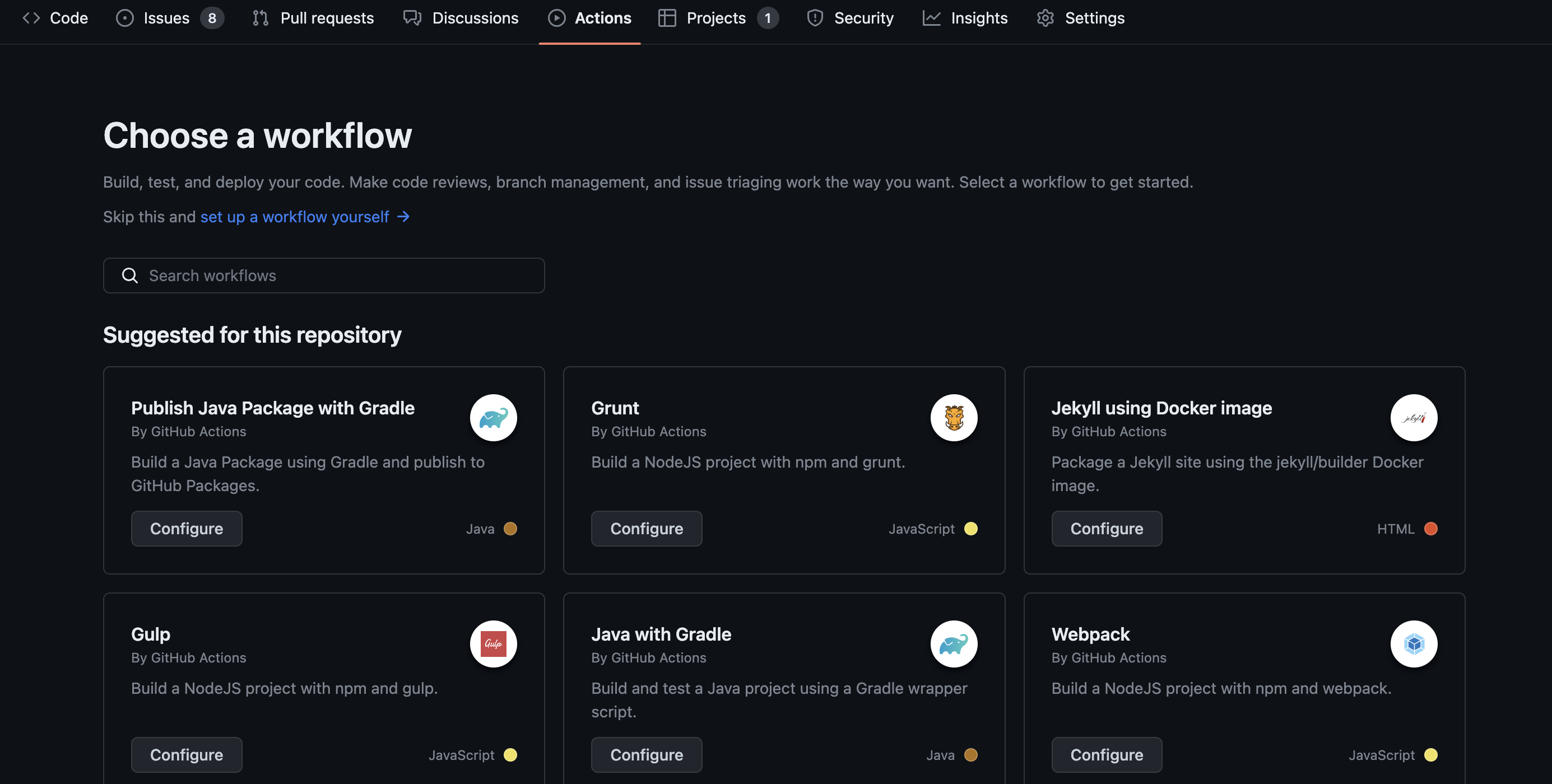Click the Settings gear icon in the nav
This screenshot has height=784, width=1552.
pyautogui.click(x=1045, y=18)
